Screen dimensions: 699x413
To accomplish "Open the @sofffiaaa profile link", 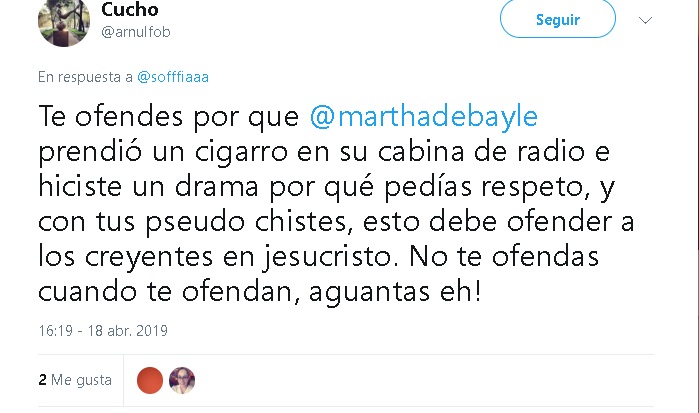I will pos(173,77).
